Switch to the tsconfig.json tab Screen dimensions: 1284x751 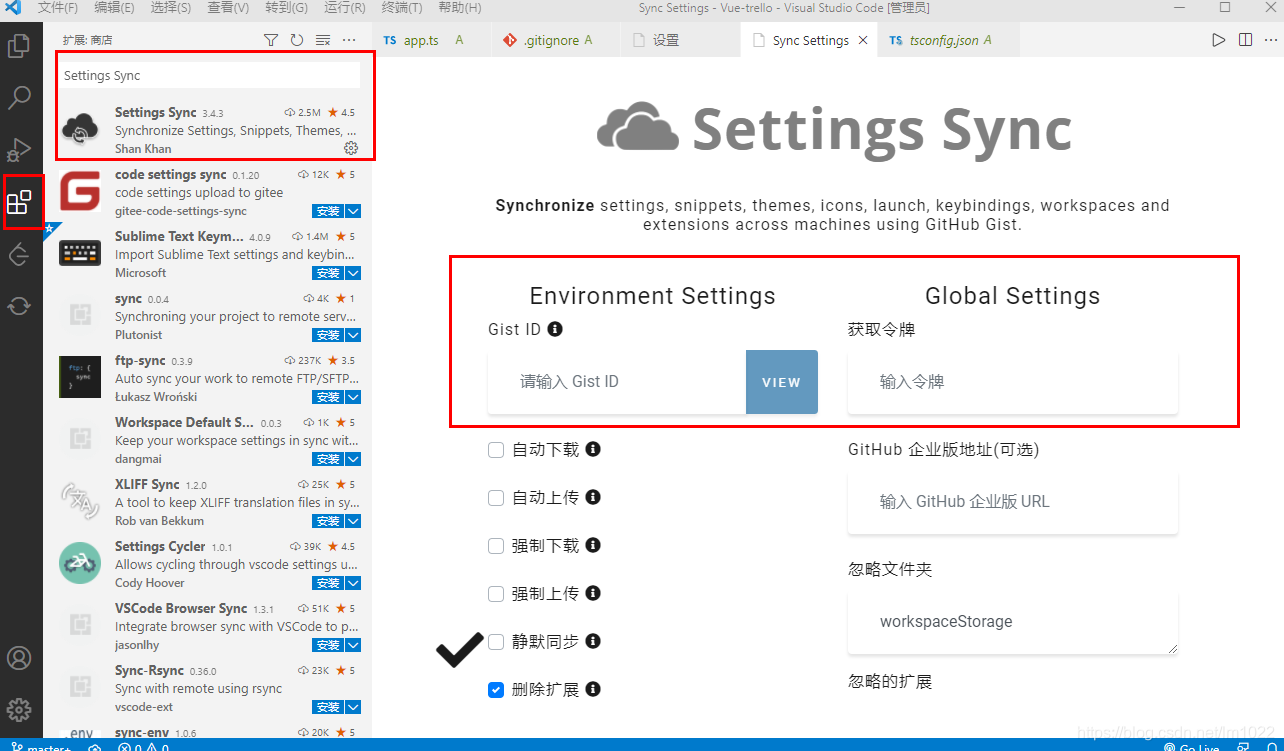pos(949,41)
